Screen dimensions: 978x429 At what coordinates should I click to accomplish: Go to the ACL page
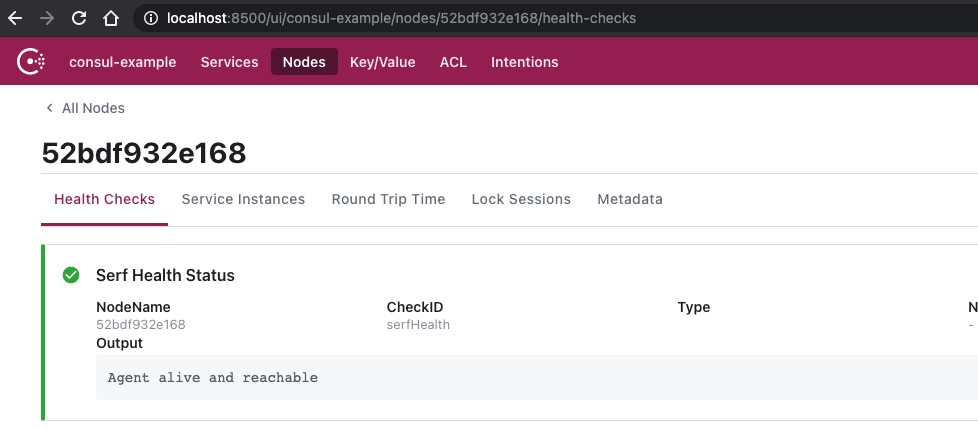click(453, 62)
